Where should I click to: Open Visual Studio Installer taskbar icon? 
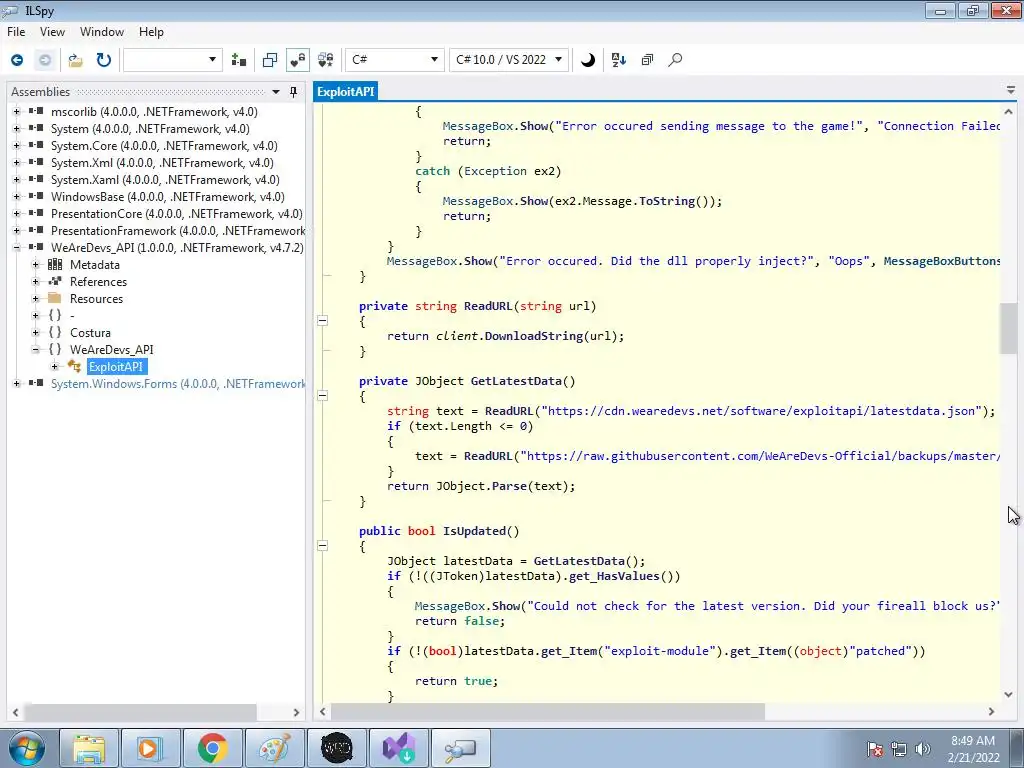coord(399,748)
